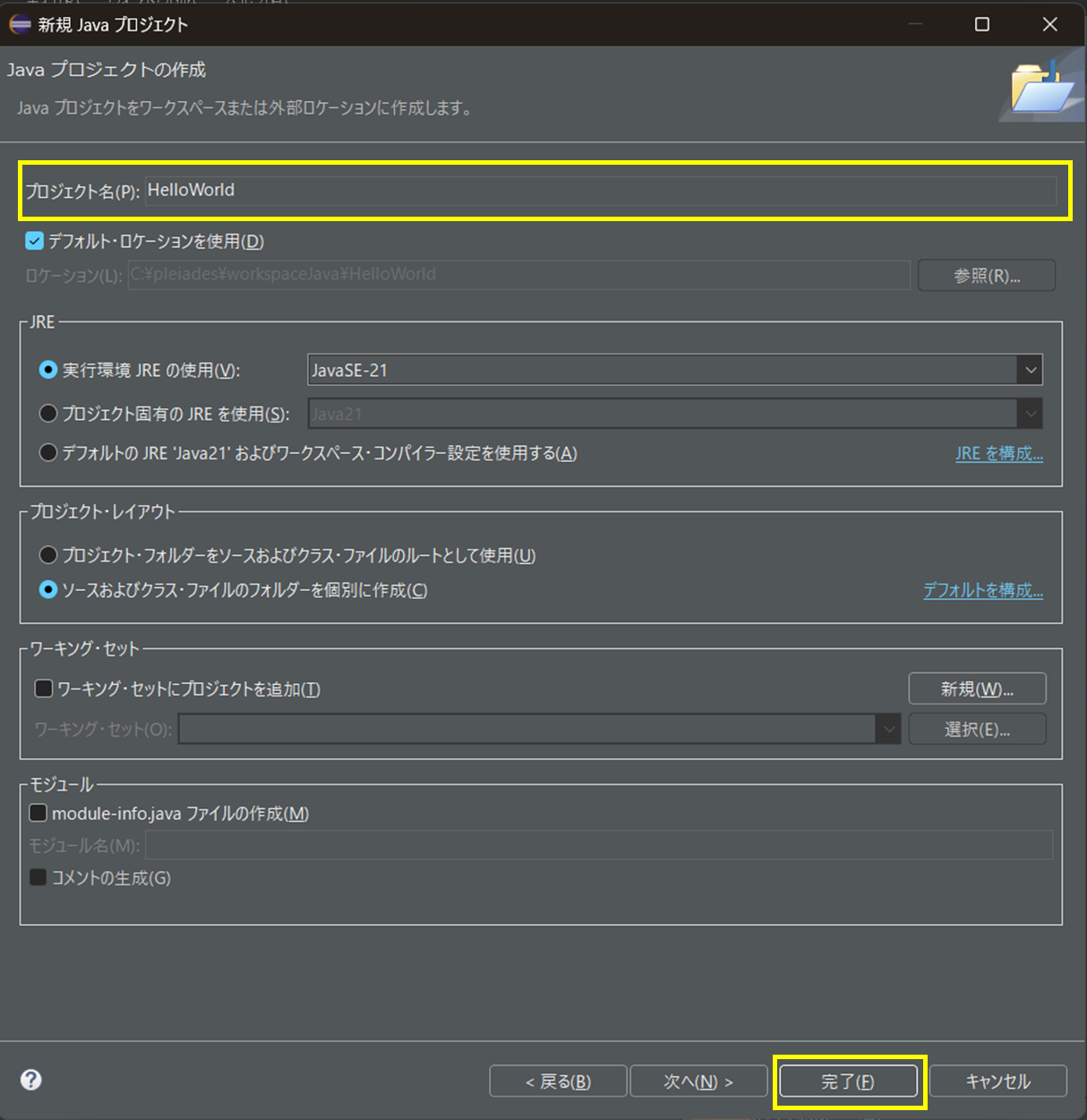Screen dimensions: 1087x1120
Task: Click the 新規(W)... working set button
Action: click(x=977, y=688)
